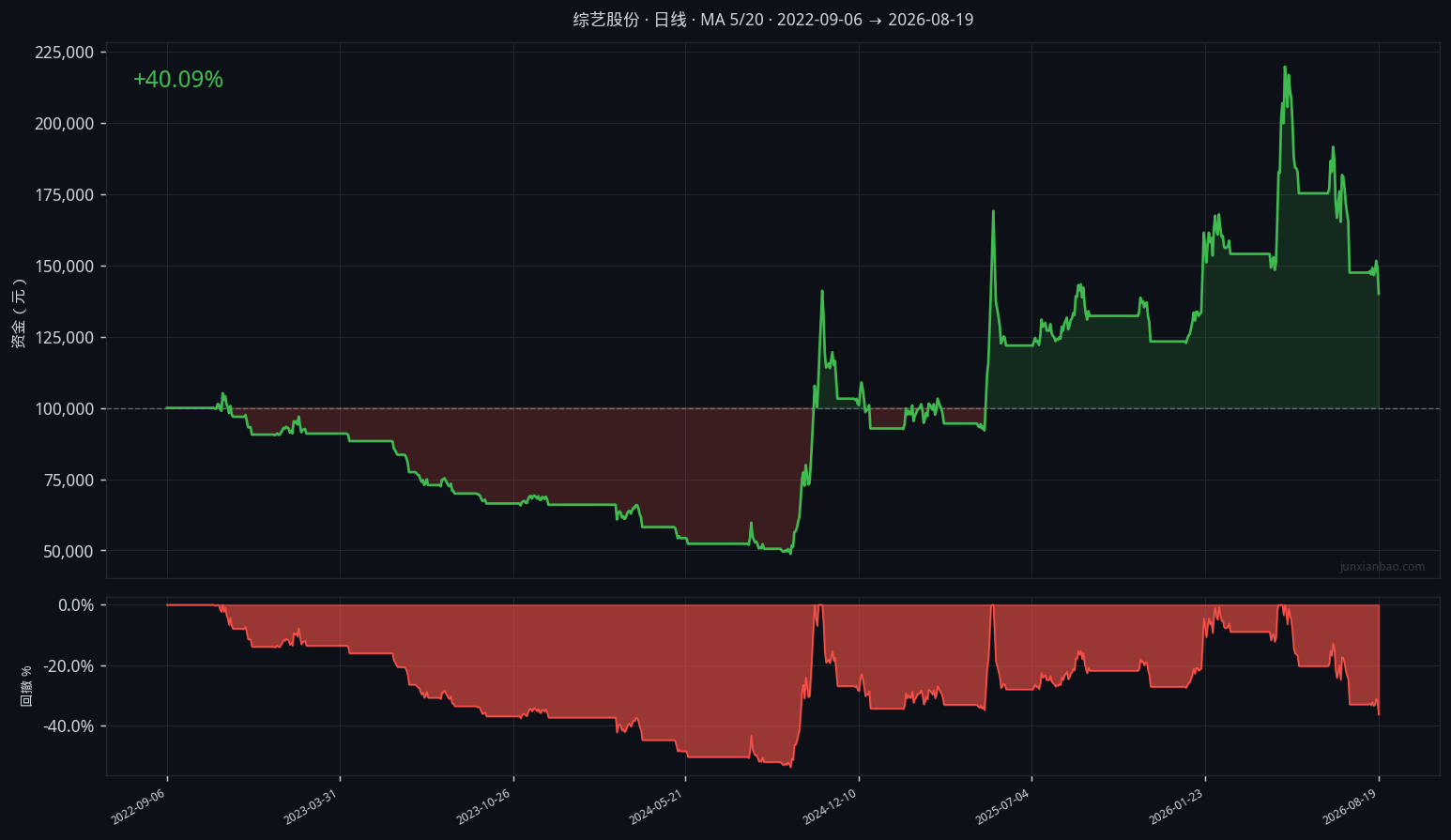Click the chart title text at top
This screenshot has height=840, width=1451.
773,20
